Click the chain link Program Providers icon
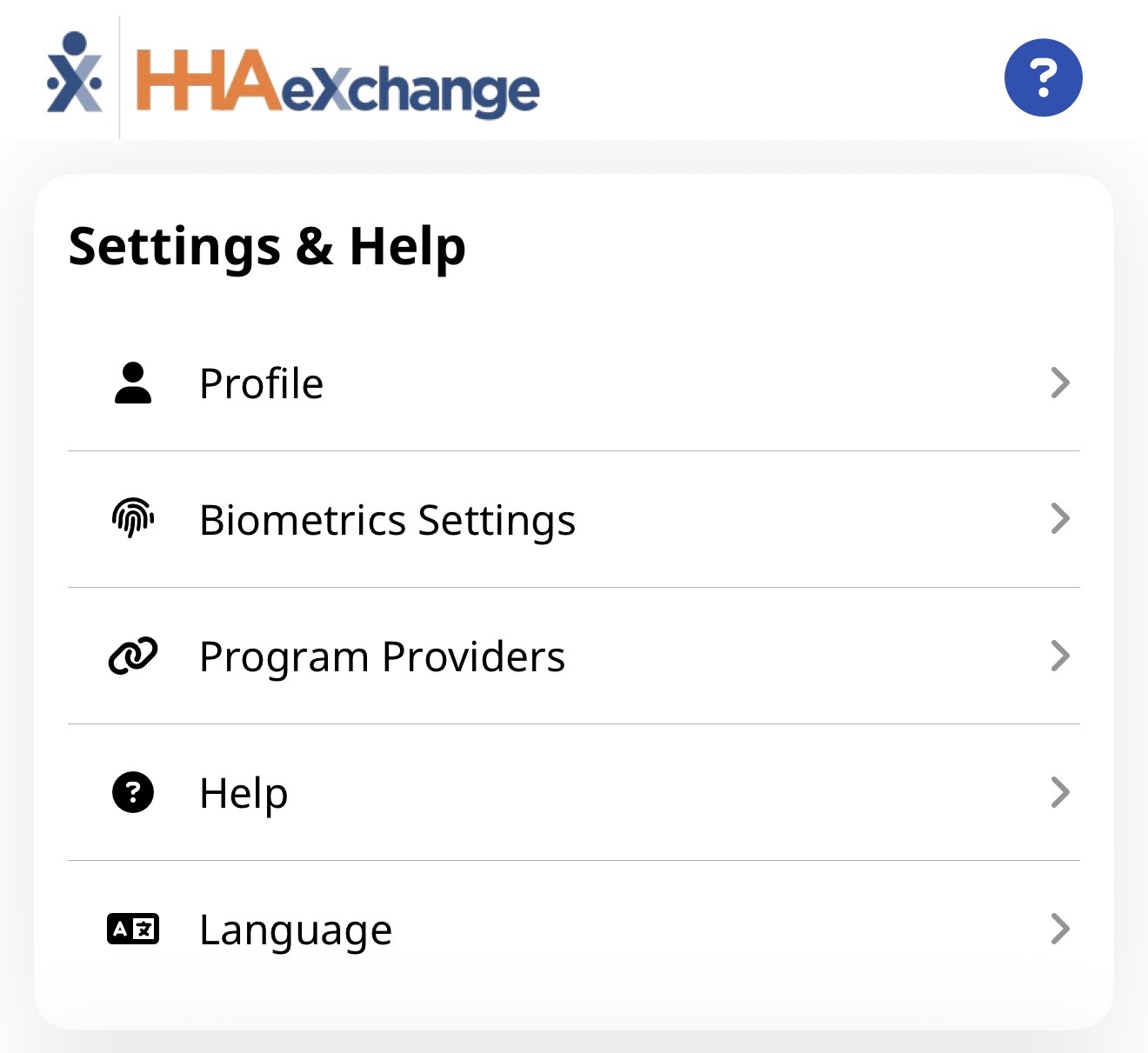Image resolution: width=1148 pixels, height=1053 pixels. coord(133,656)
